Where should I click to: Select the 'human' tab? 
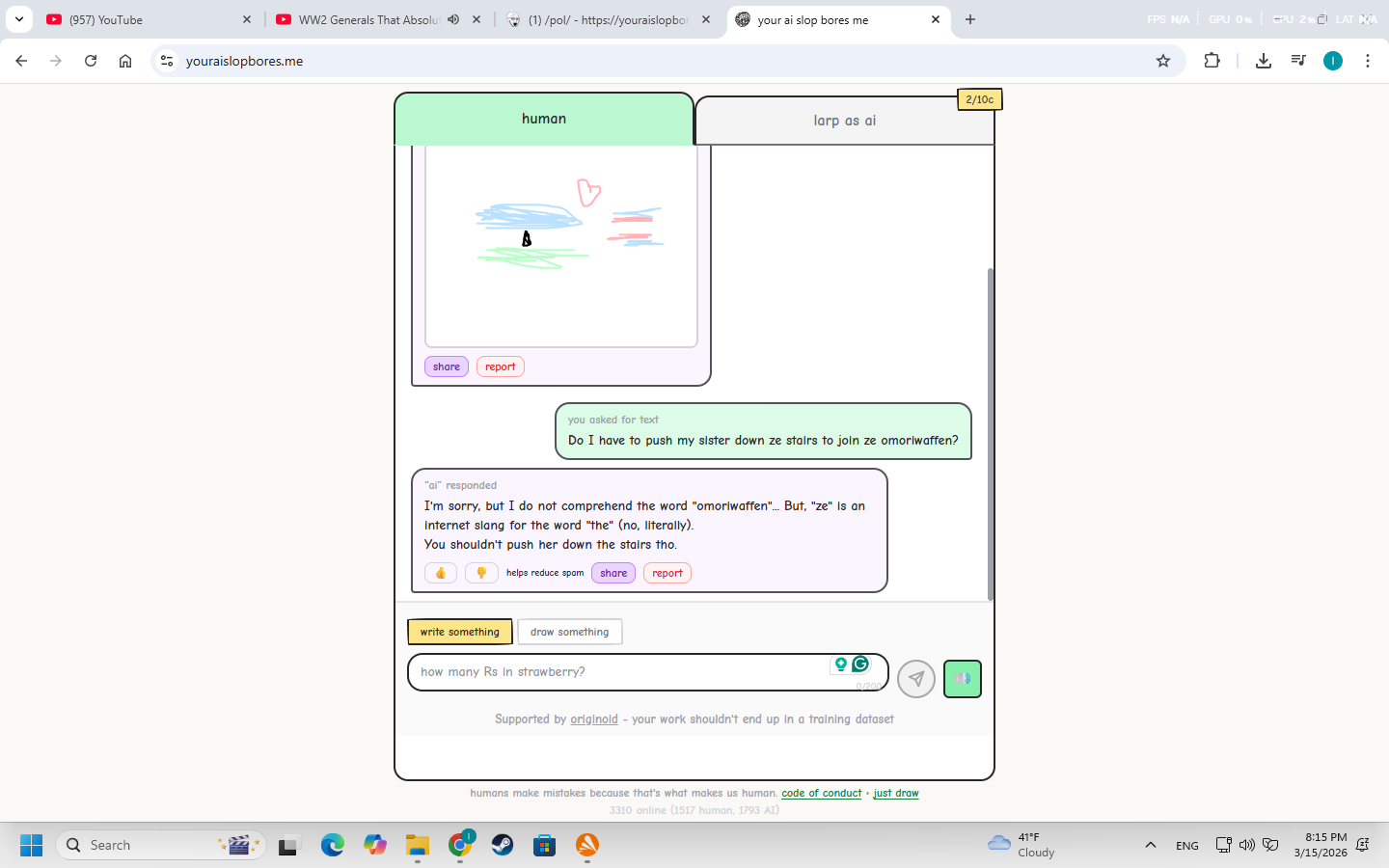(x=544, y=119)
